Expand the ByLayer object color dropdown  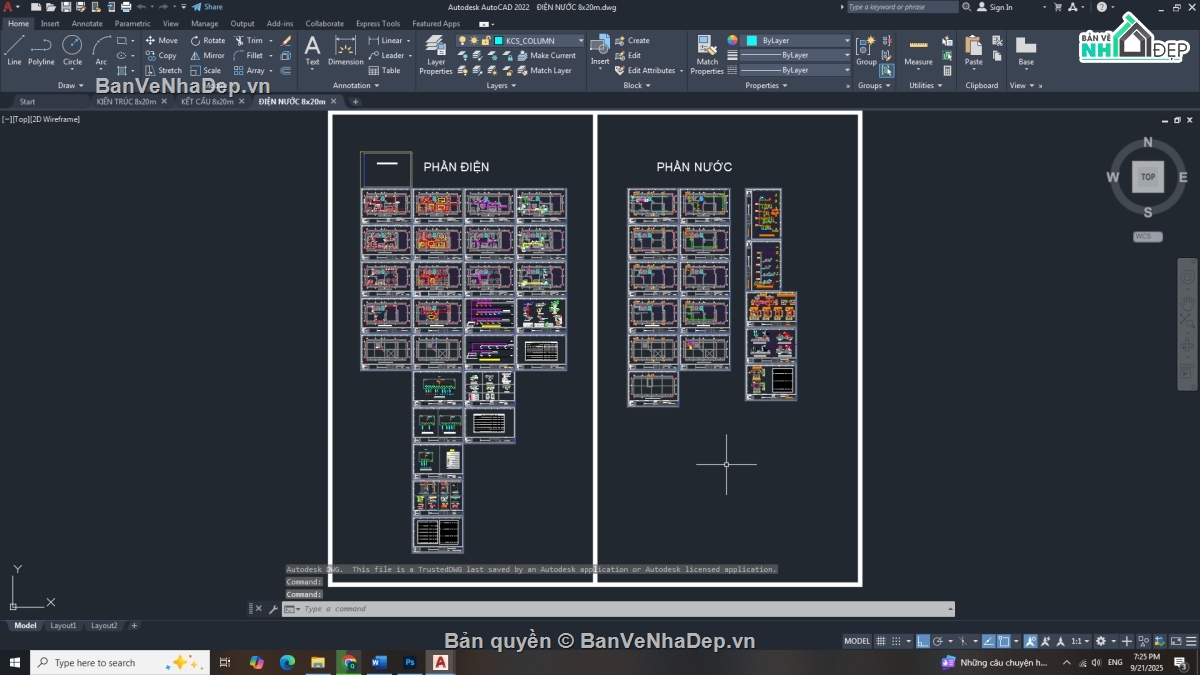(847, 41)
